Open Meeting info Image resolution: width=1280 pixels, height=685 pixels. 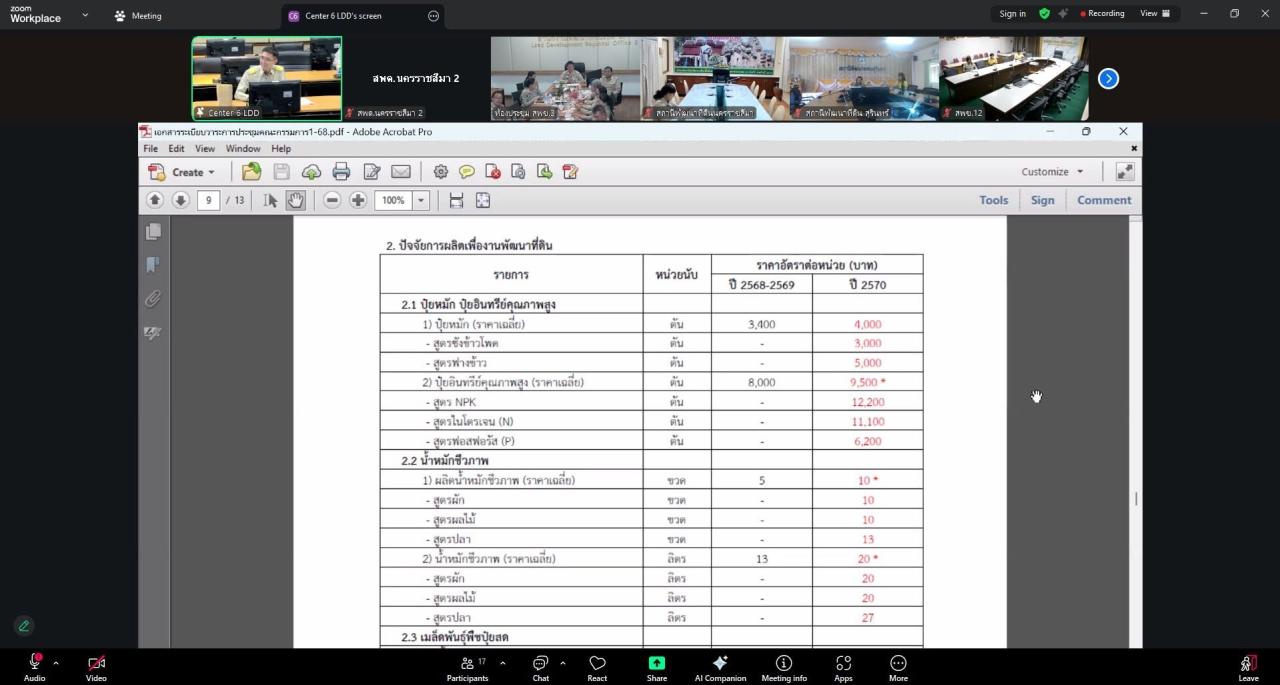click(x=784, y=667)
